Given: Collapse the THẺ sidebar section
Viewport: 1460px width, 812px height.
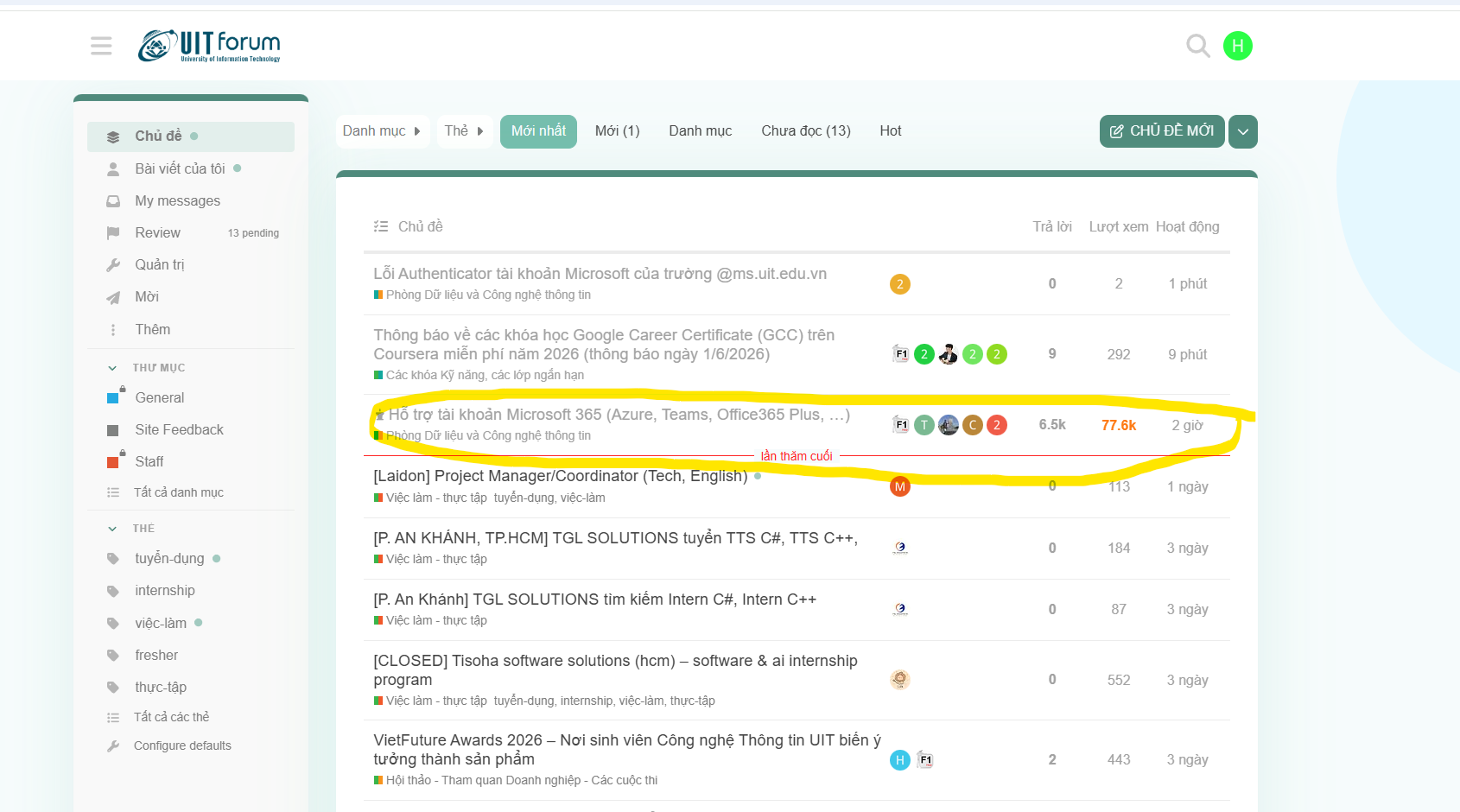Looking at the screenshot, I should (112, 529).
